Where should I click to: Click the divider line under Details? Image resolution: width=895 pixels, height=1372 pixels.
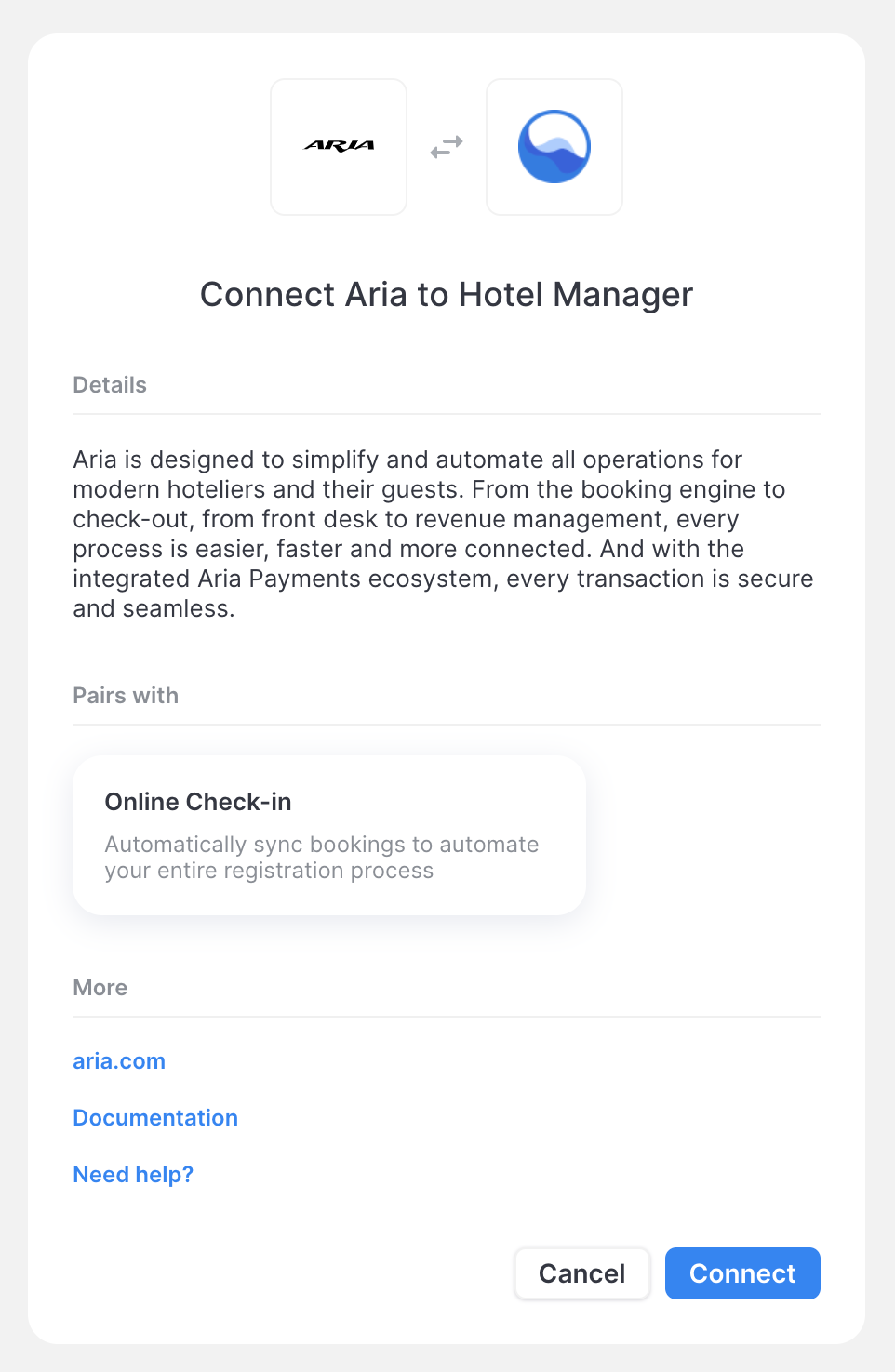(x=447, y=414)
